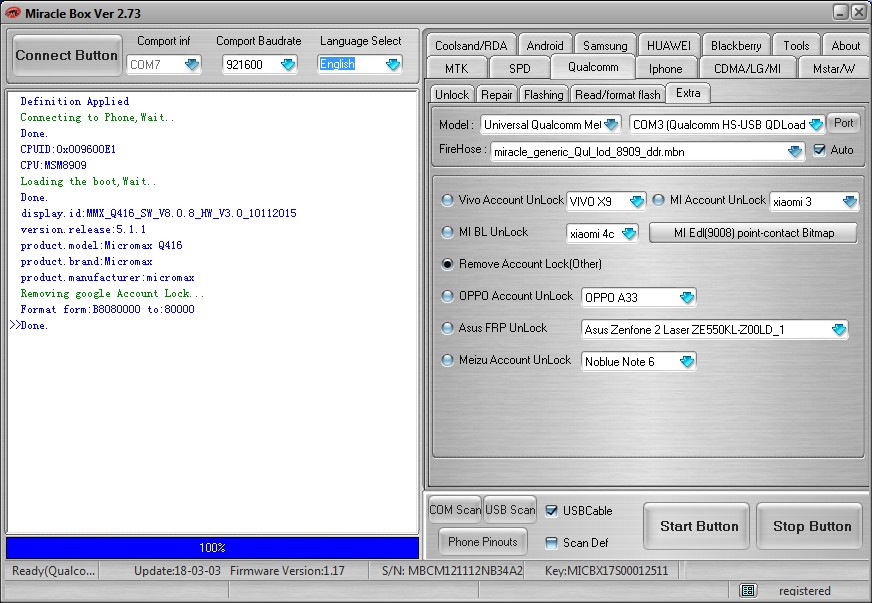Screen dimensions: 872x603
Task: Go to the Blackberry tab
Action: coord(736,46)
